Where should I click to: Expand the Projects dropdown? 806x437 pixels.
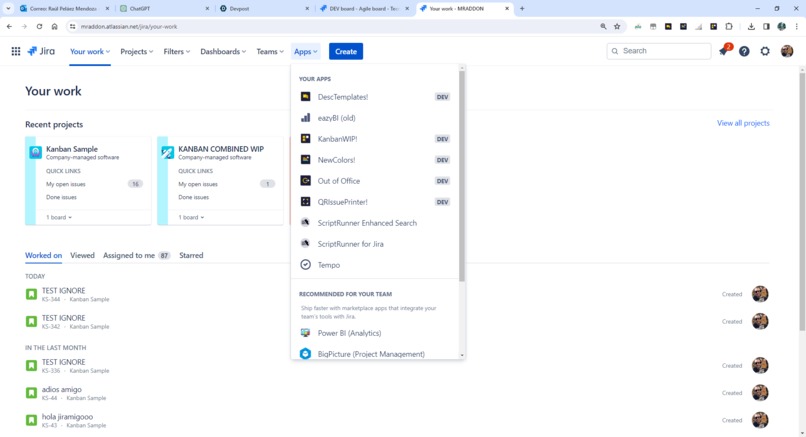point(137,51)
